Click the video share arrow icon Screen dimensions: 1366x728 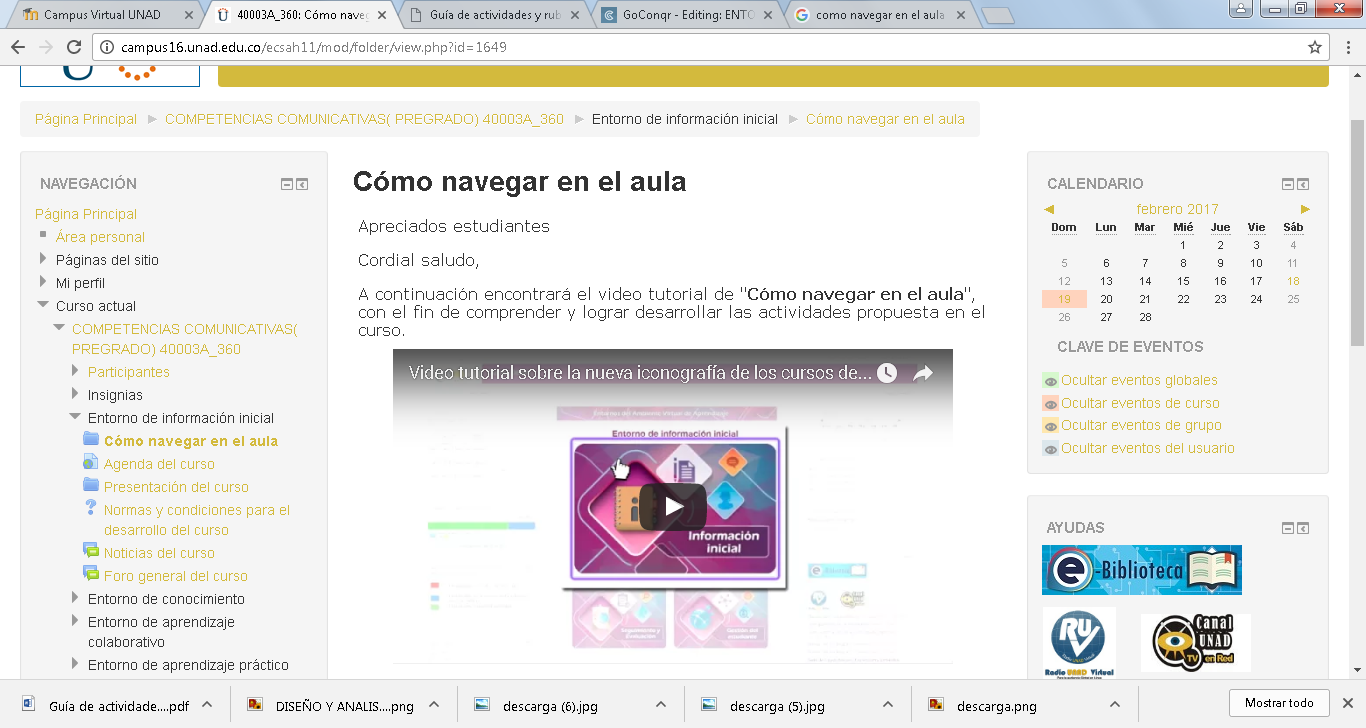pos(922,373)
